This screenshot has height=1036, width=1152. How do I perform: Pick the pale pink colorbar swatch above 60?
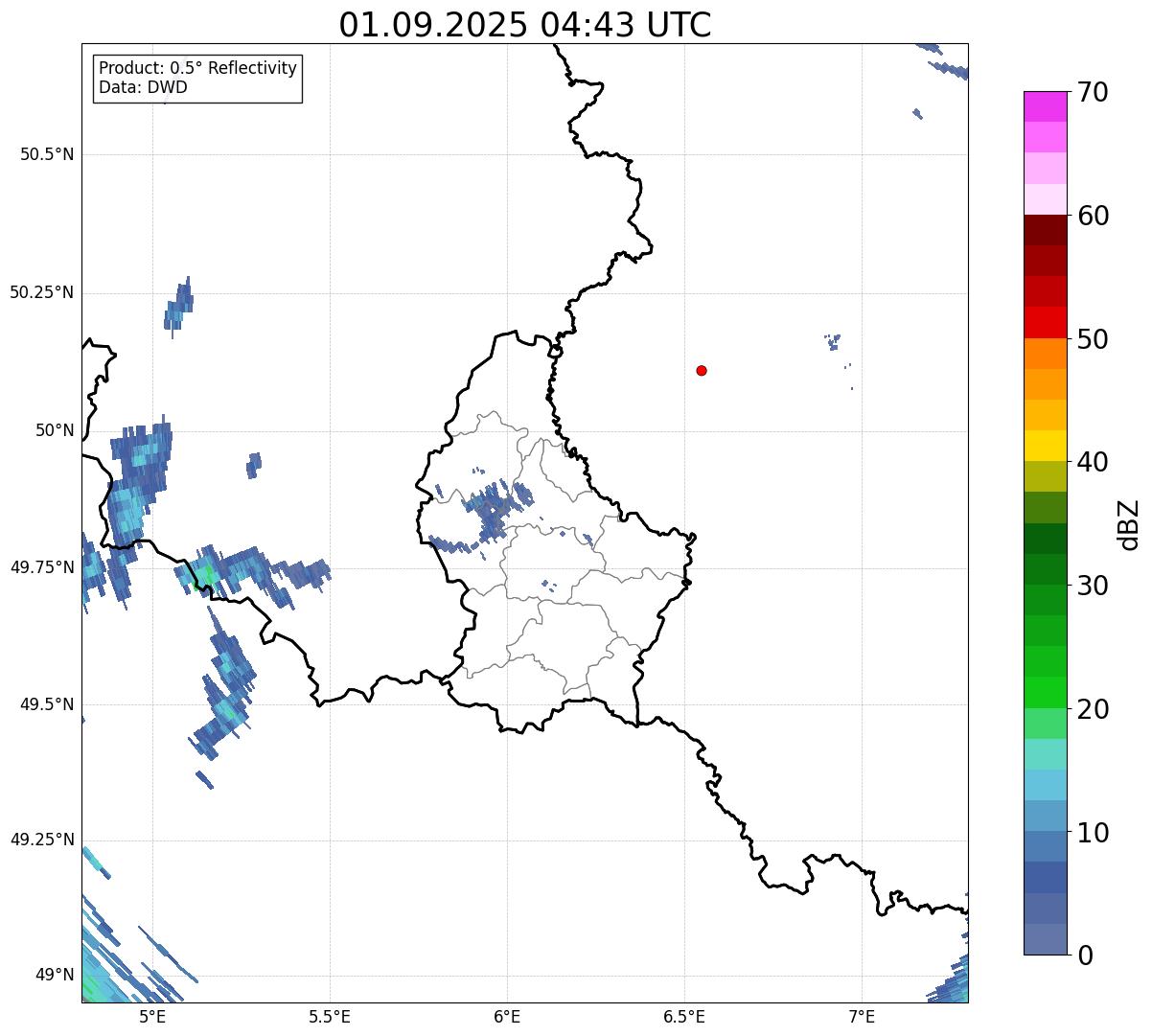pos(1045,199)
